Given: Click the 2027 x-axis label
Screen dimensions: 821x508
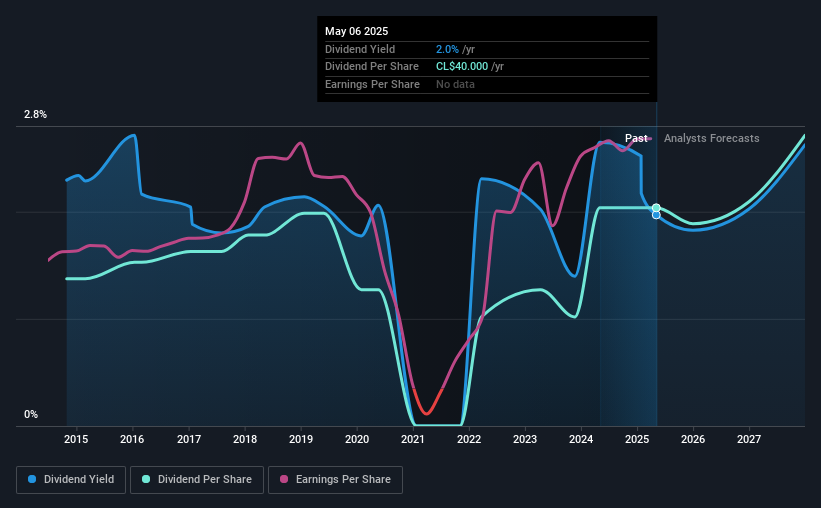Looking at the screenshot, I should tap(749, 439).
